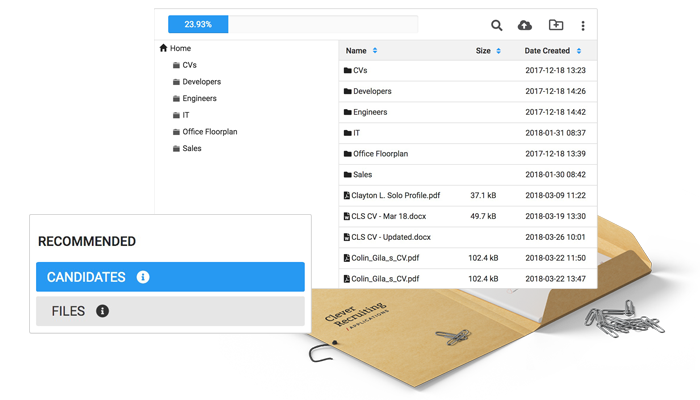The height and width of the screenshot is (400, 700).
Task: Click folder icon of Developers in tree
Action: (x=176, y=82)
